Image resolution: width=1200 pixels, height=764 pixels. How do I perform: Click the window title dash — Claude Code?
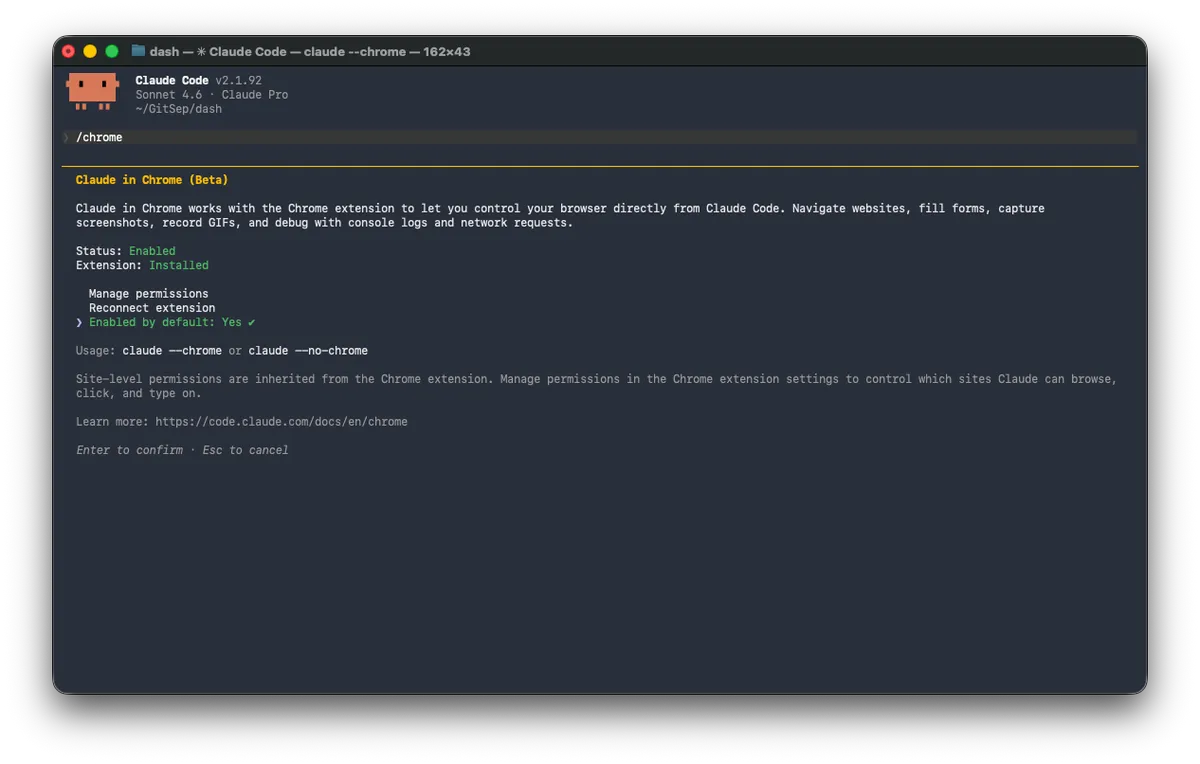pyautogui.click(x=310, y=51)
